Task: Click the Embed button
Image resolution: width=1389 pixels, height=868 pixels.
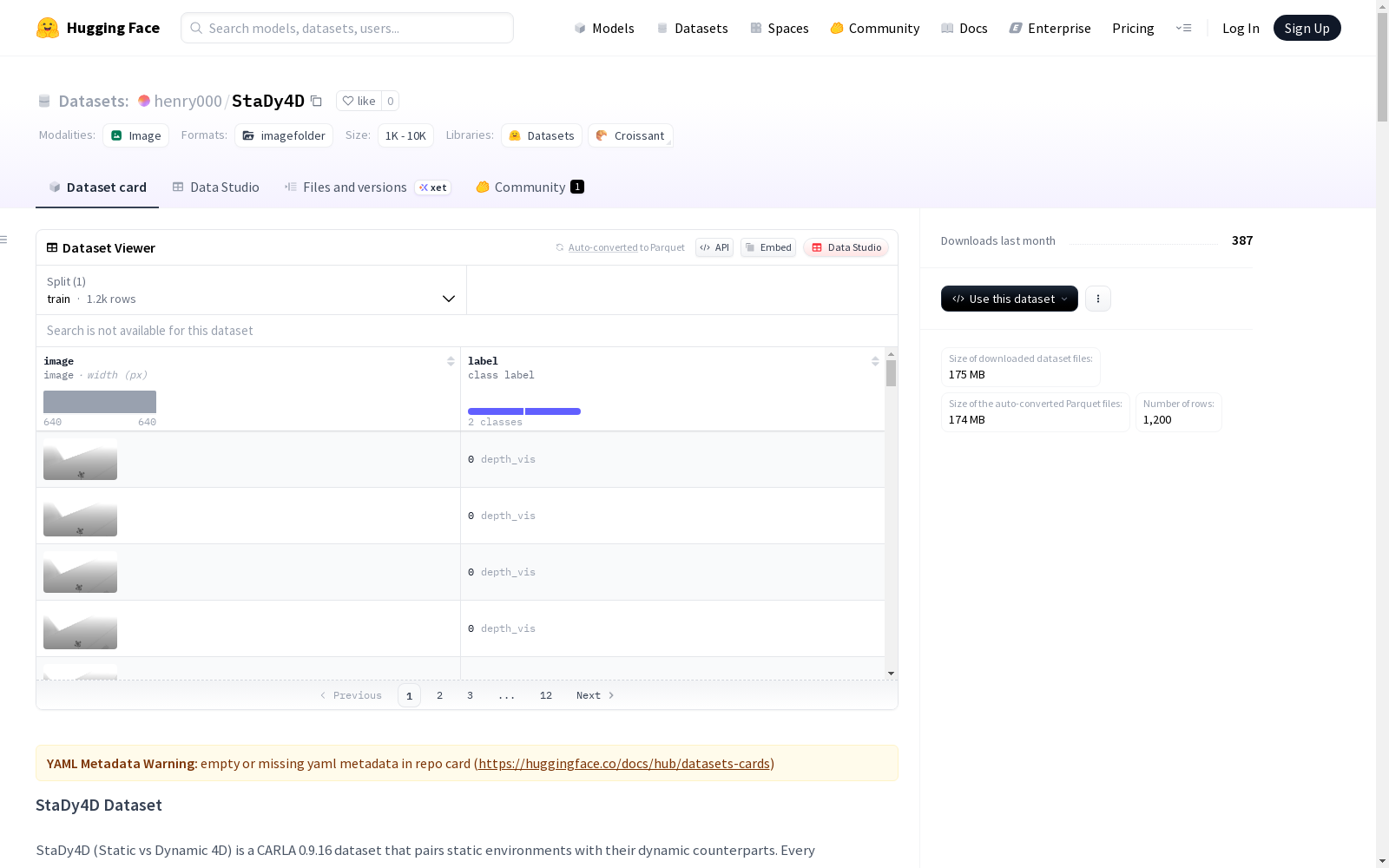Action: tap(768, 247)
